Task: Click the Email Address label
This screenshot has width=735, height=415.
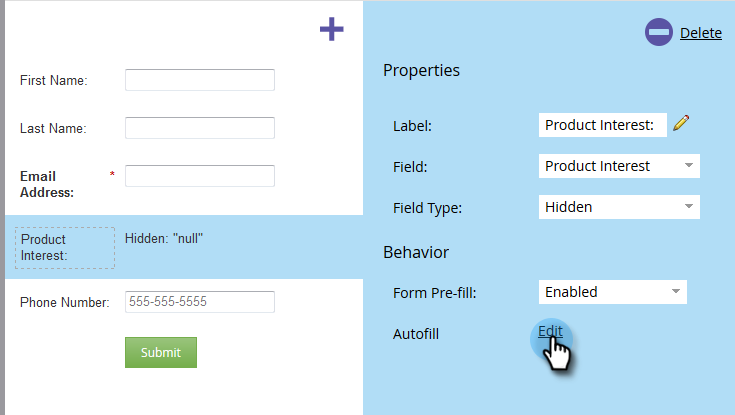Action: tap(47, 184)
